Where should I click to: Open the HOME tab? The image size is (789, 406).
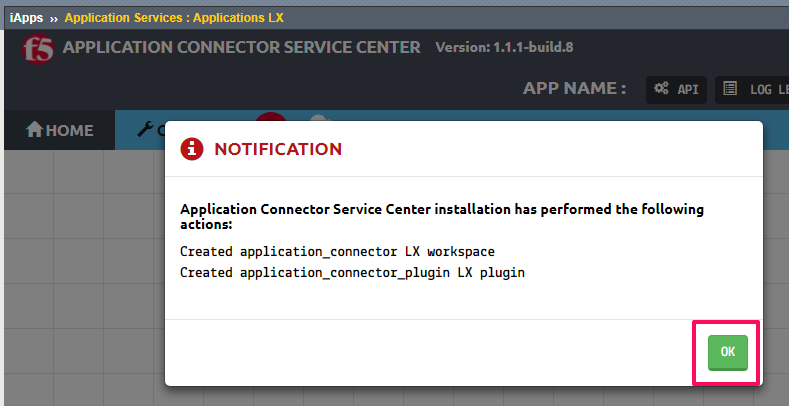click(59, 130)
